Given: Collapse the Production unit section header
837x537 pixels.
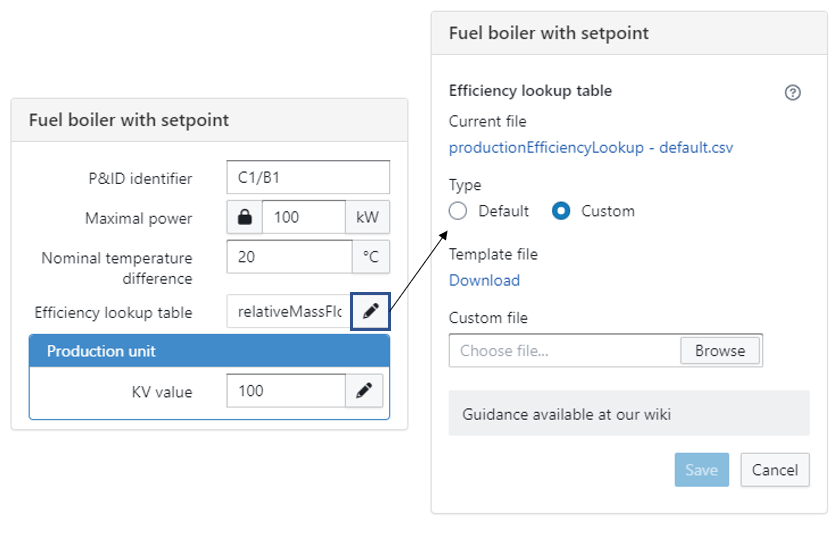Looking at the screenshot, I should coord(209,351).
